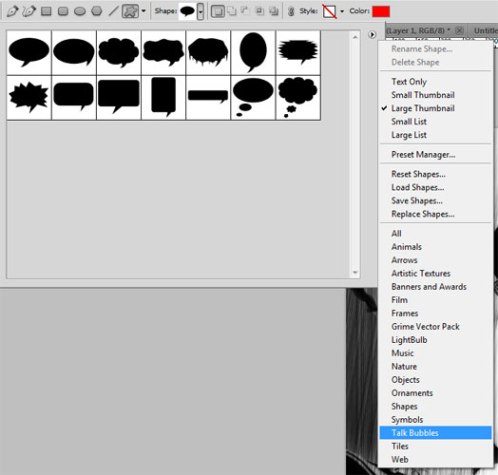Open the red Color swatch

click(381, 11)
